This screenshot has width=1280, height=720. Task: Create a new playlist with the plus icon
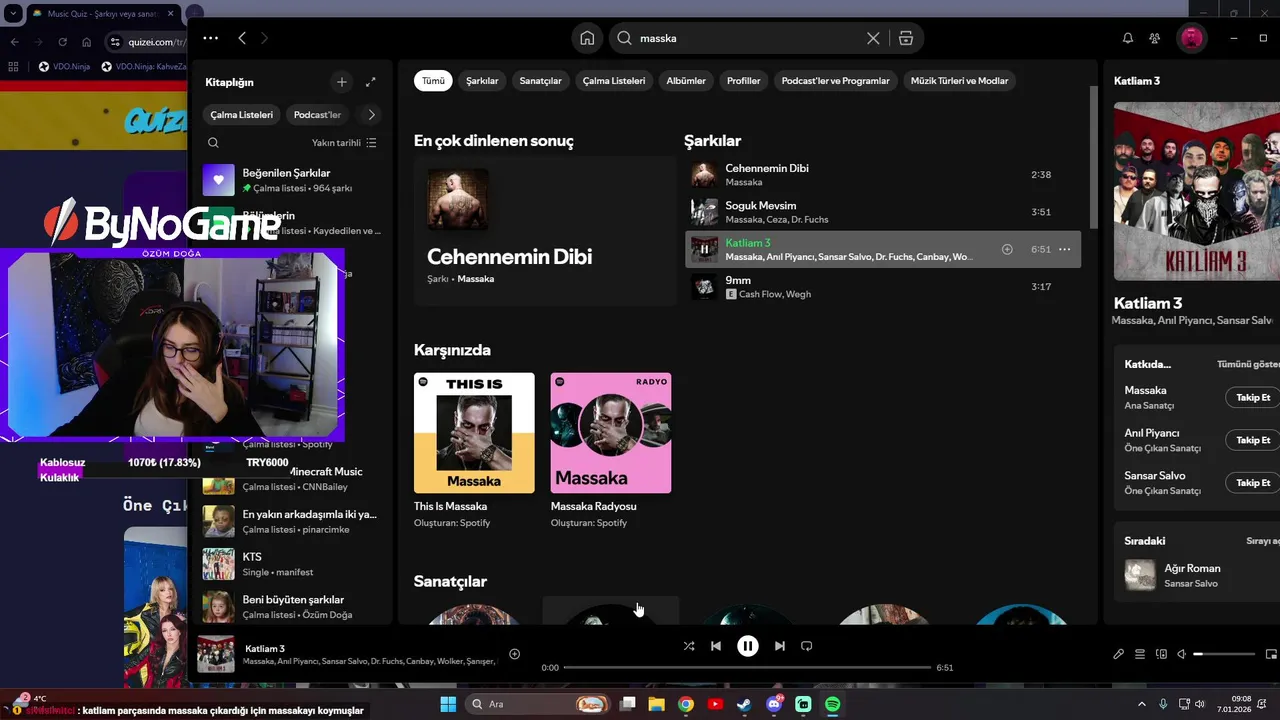pyautogui.click(x=342, y=82)
